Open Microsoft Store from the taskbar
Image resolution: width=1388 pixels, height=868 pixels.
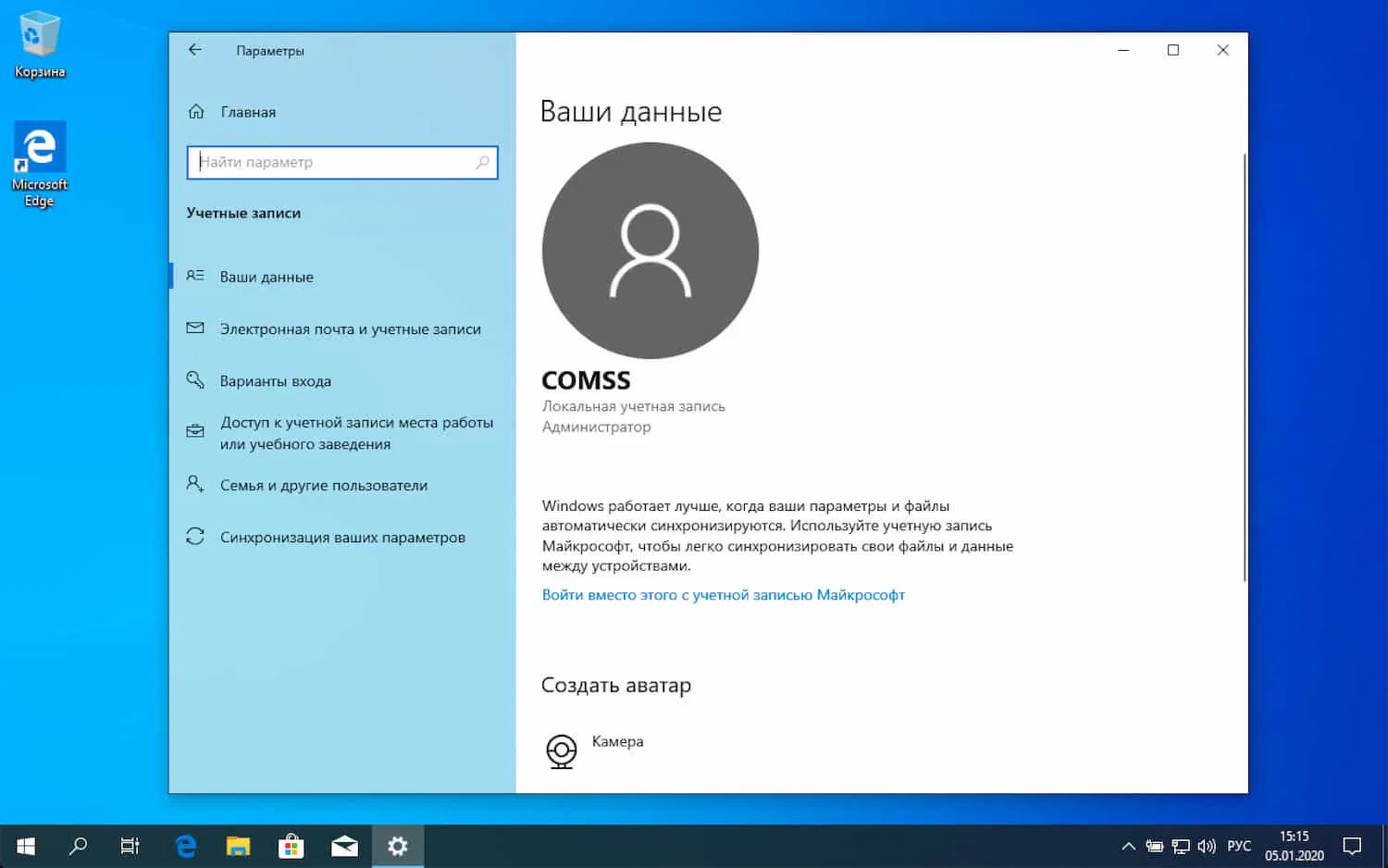click(291, 846)
